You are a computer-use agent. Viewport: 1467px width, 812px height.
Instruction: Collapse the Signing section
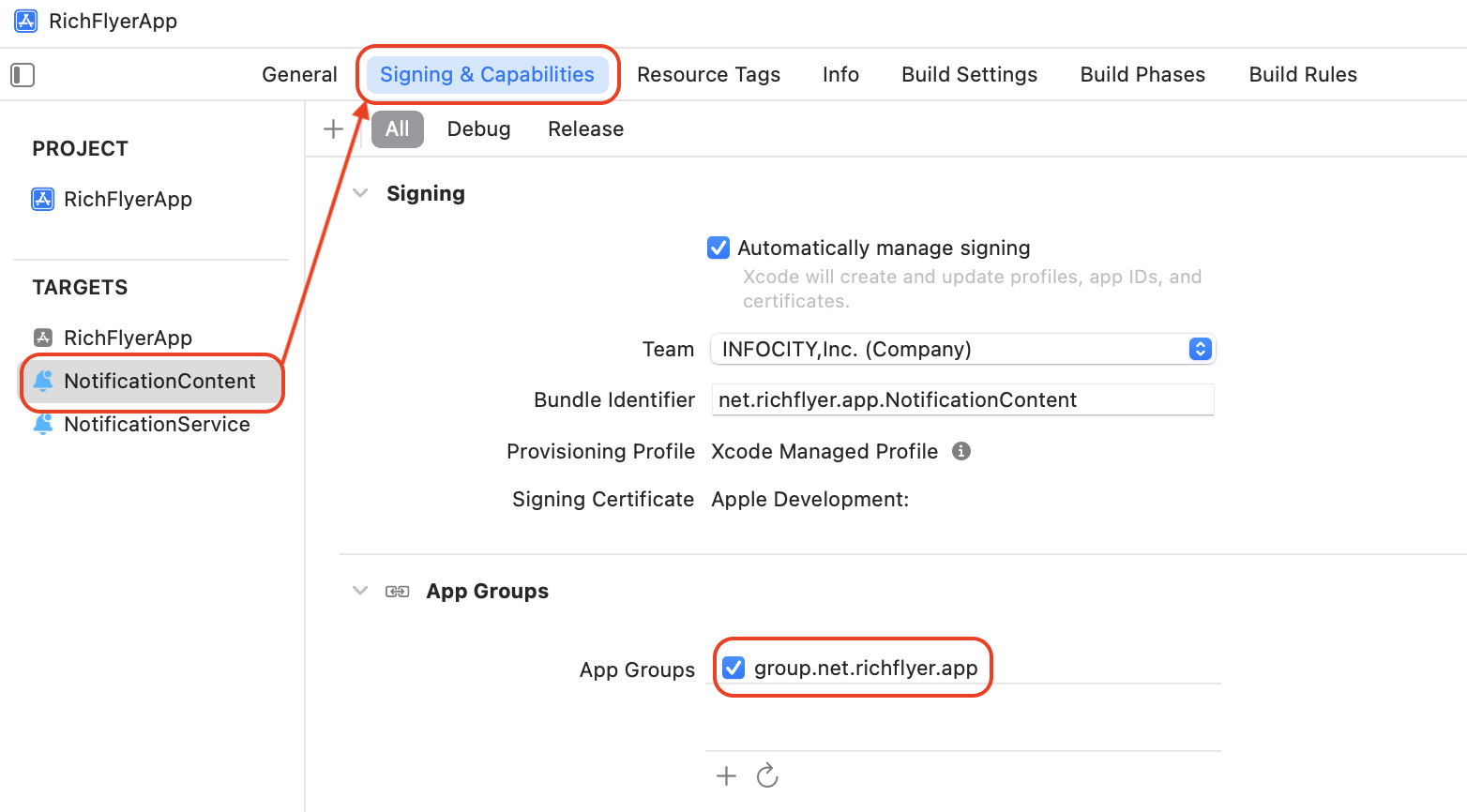pos(360,193)
